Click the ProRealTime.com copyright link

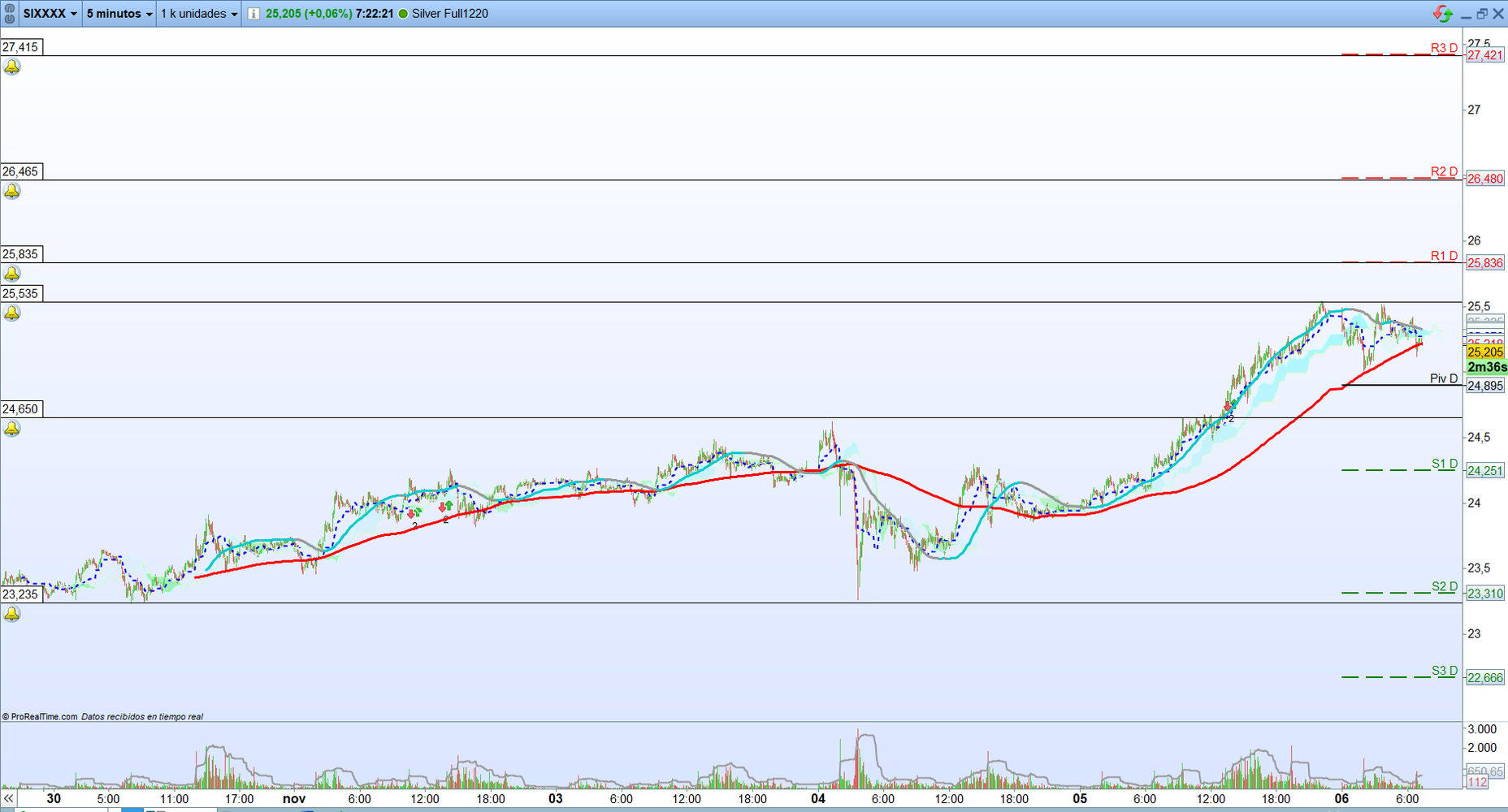pos(40,716)
